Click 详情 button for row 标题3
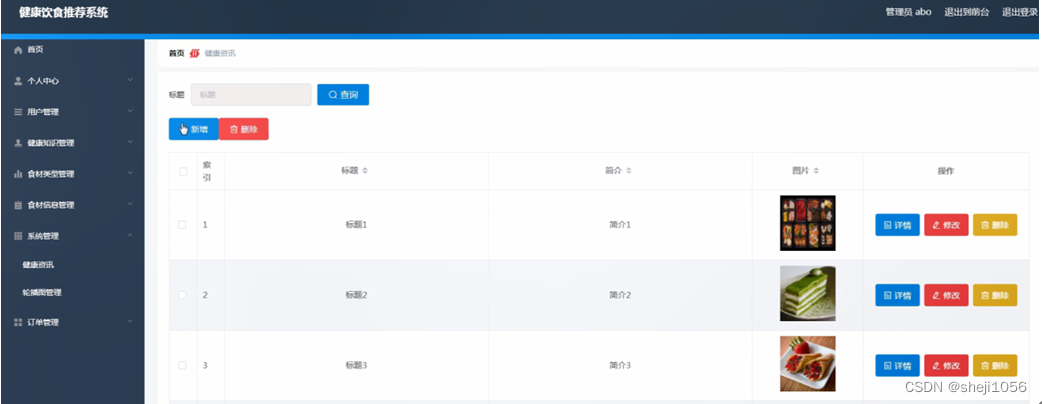The height and width of the screenshot is (404, 1042). [x=897, y=365]
